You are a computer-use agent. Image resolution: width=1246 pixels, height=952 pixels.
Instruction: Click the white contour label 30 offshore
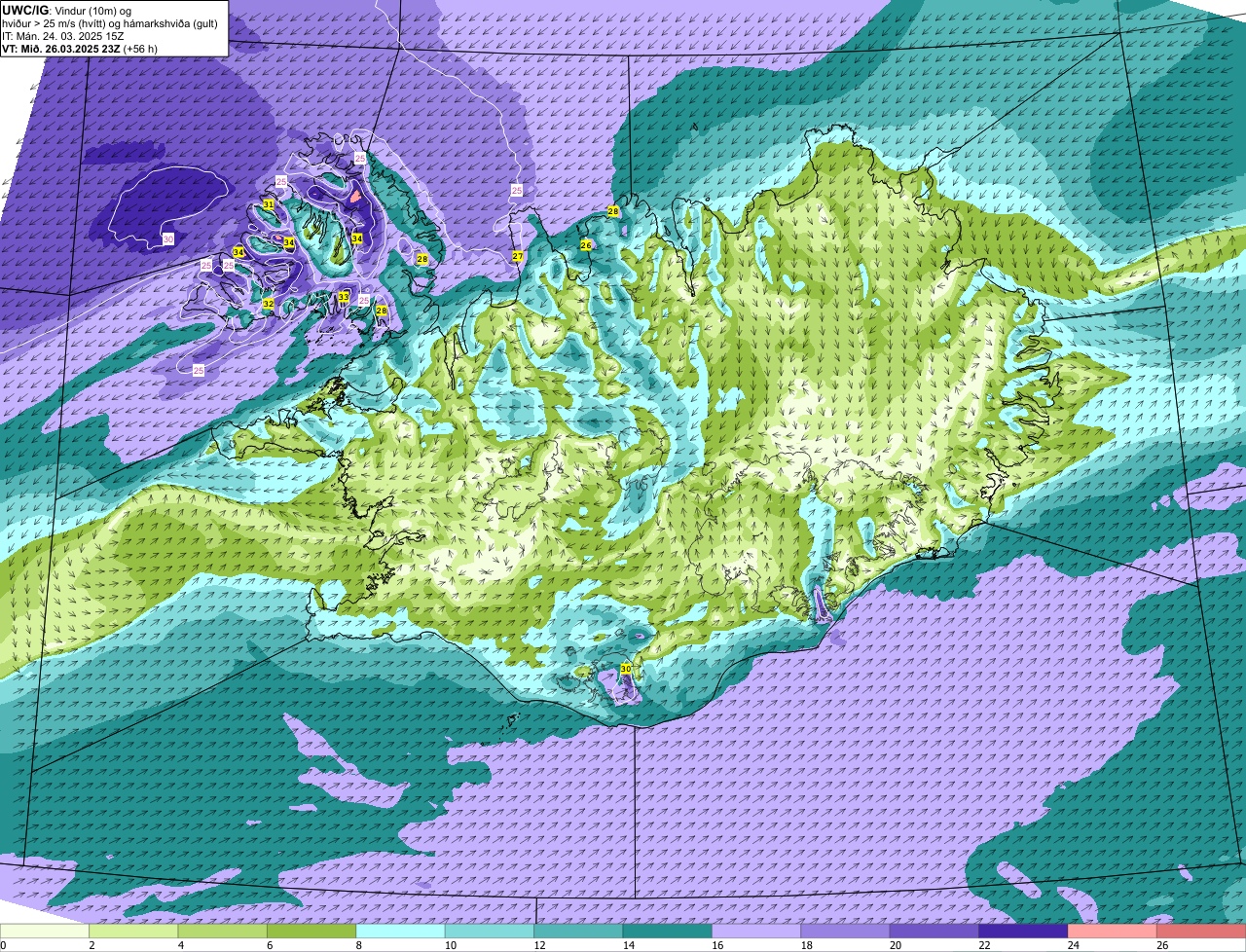pos(168,238)
